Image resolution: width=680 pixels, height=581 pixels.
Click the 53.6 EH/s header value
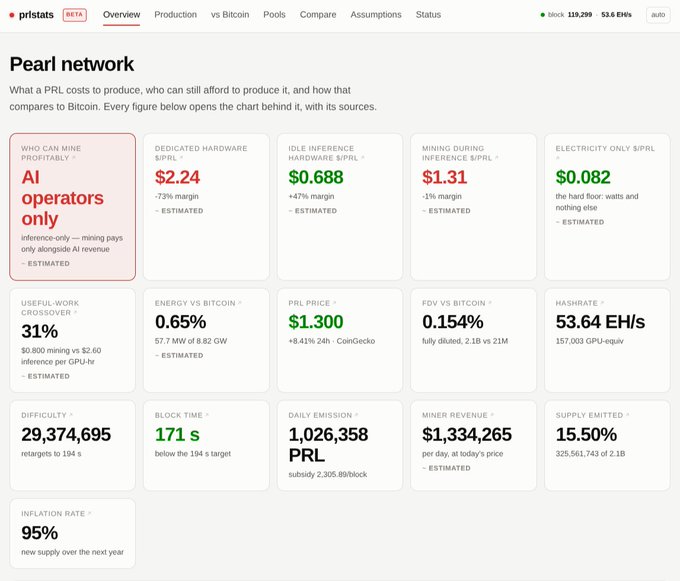(x=616, y=15)
